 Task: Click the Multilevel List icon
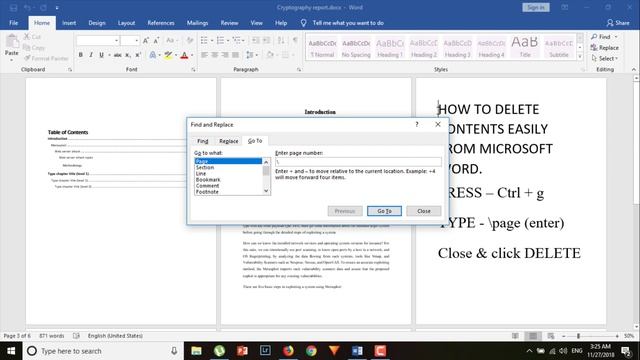236,40
